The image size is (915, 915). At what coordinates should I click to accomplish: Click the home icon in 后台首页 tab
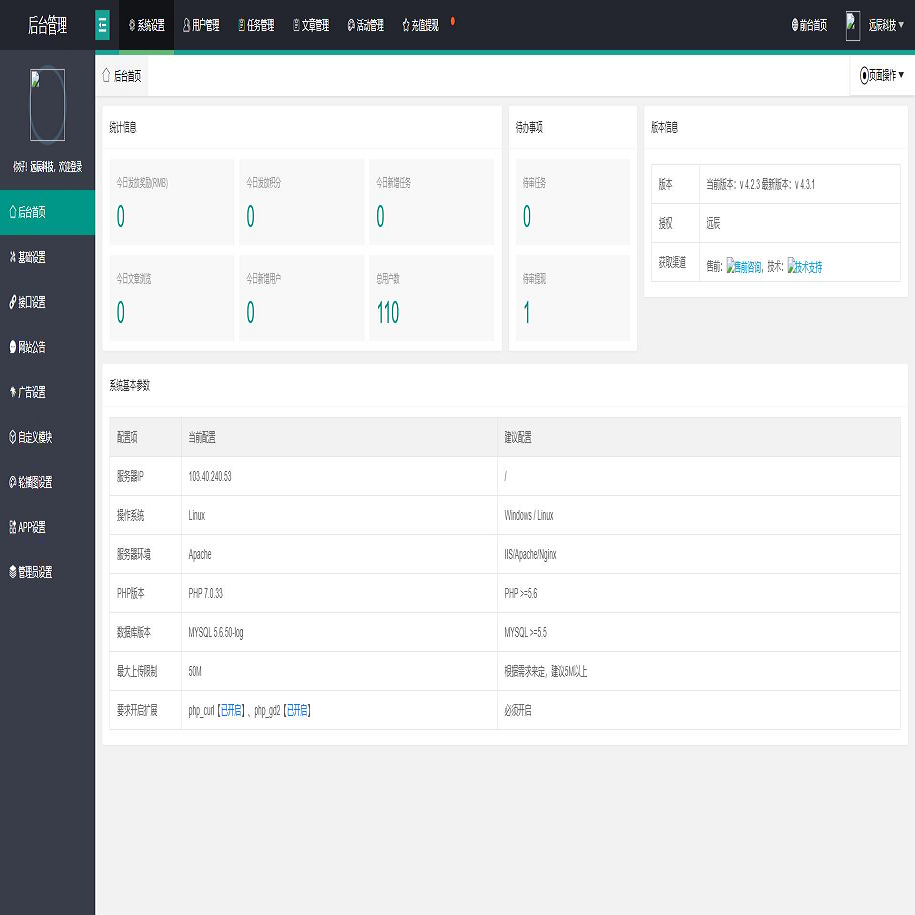(x=106, y=75)
